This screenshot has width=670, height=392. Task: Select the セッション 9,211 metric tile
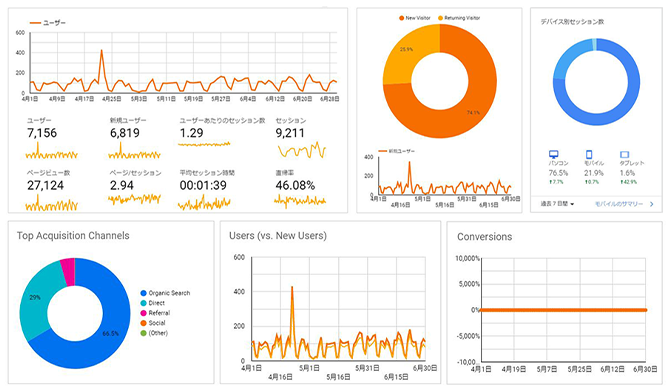pos(301,138)
